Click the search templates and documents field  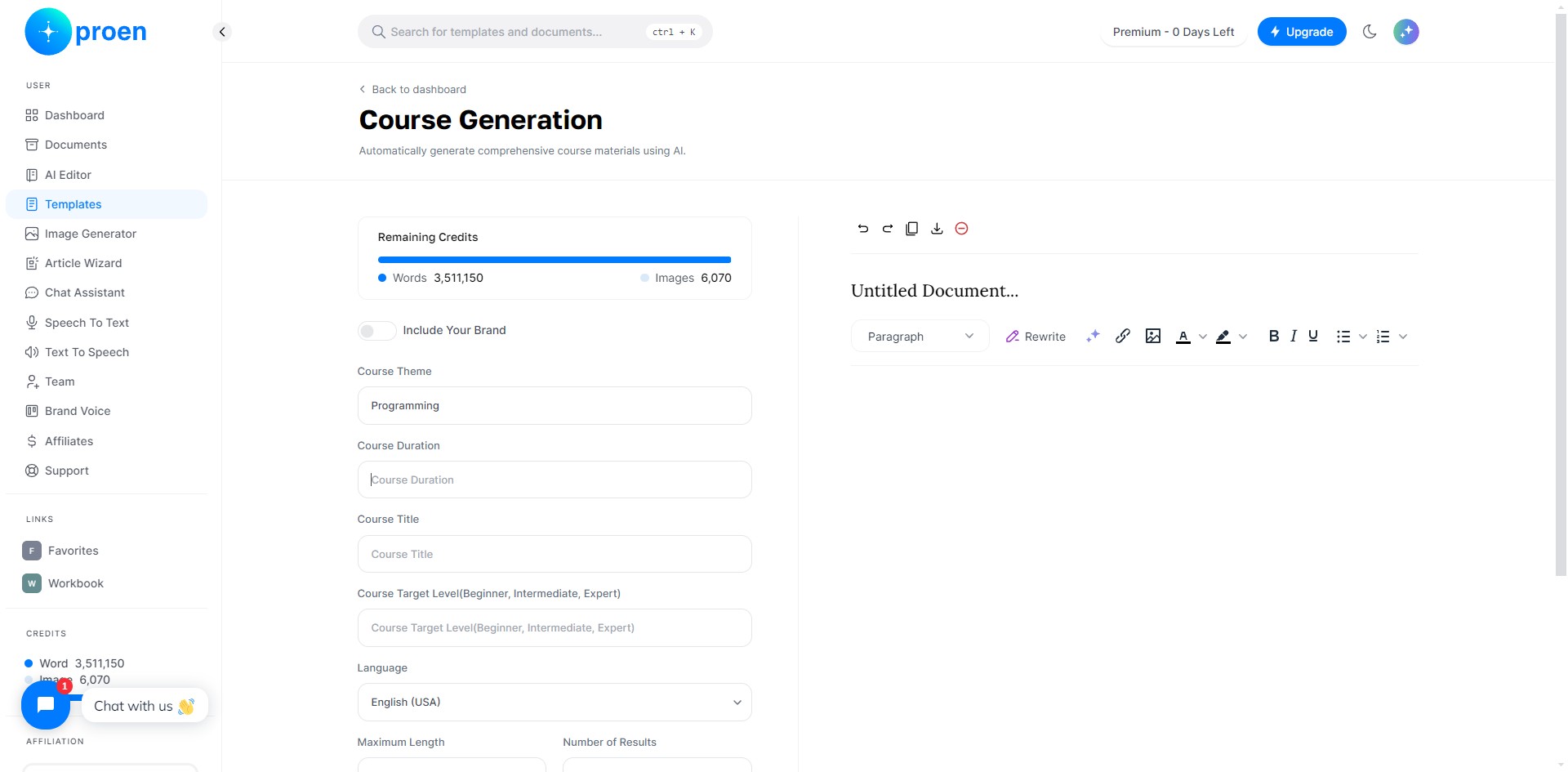click(x=535, y=32)
